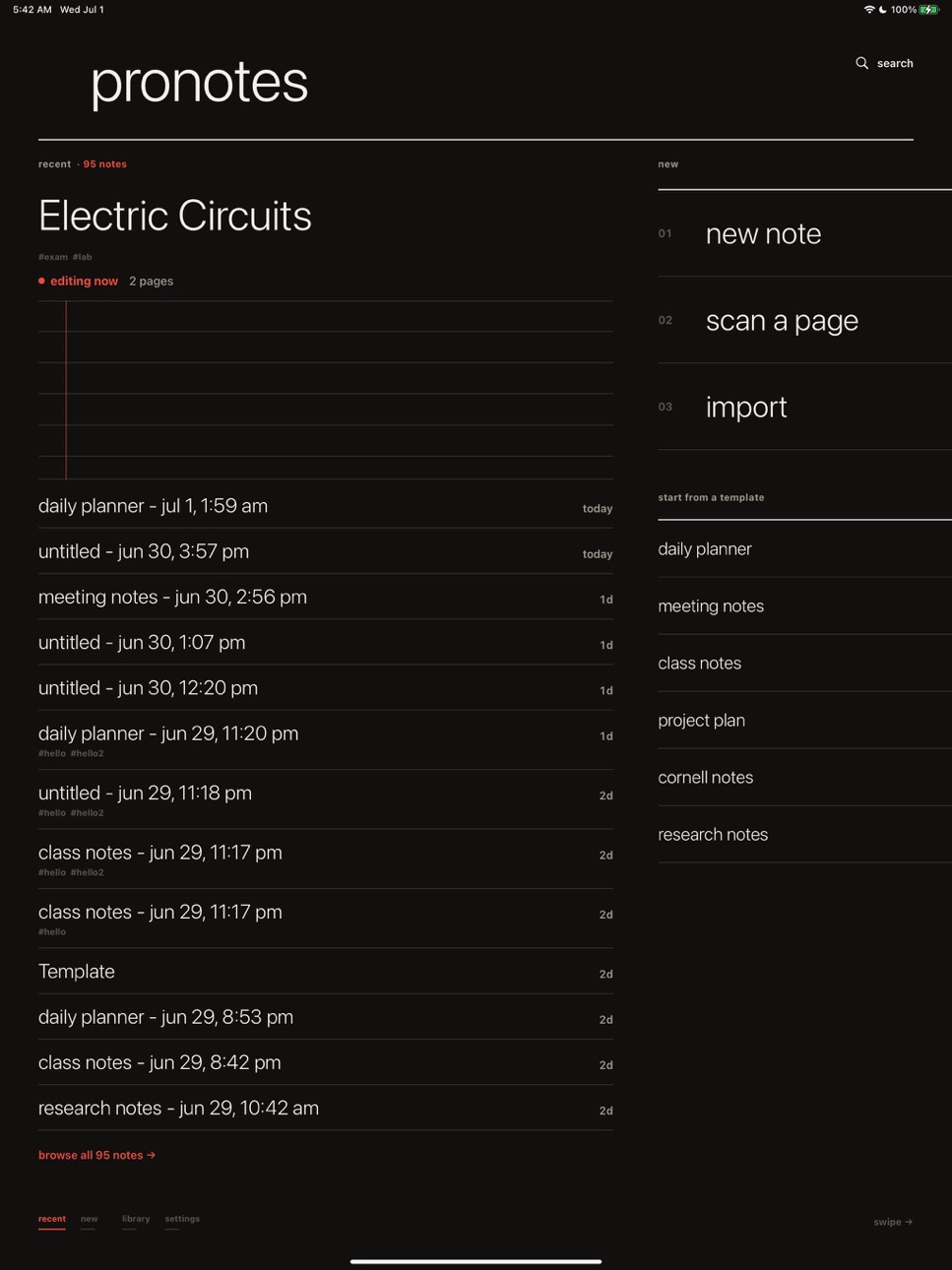Start from daily planner template
This screenshot has height=1270, width=952.
pyautogui.click(x=804, y=549)
